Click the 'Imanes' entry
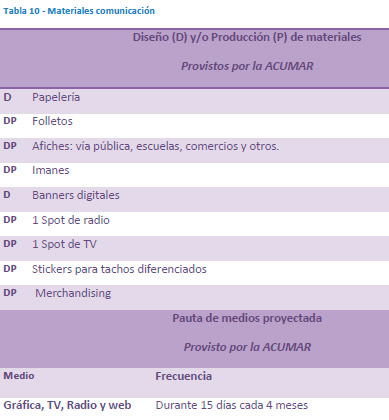389x420 pixels. pos(51,170)
